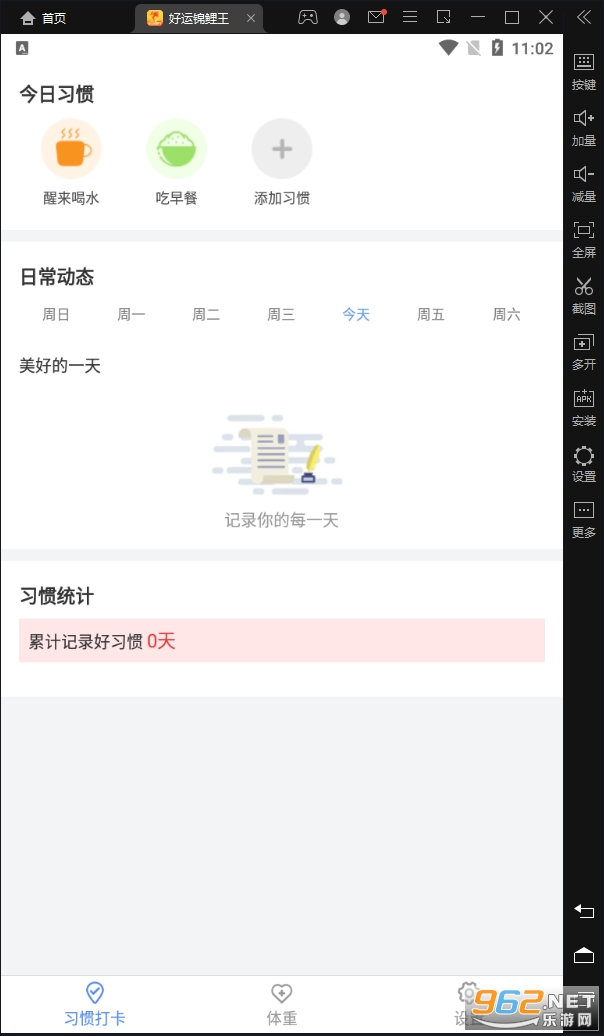Click the input method A icon in status bar
The height and width of the screenshot is (1036, 604).
pos(22,48)
